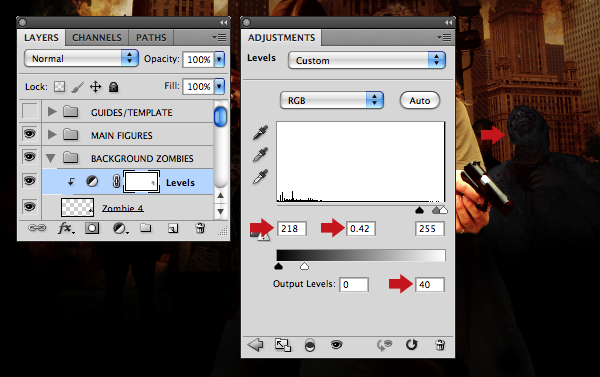Click the lock all padlock icon

click(x=113, y=87)
